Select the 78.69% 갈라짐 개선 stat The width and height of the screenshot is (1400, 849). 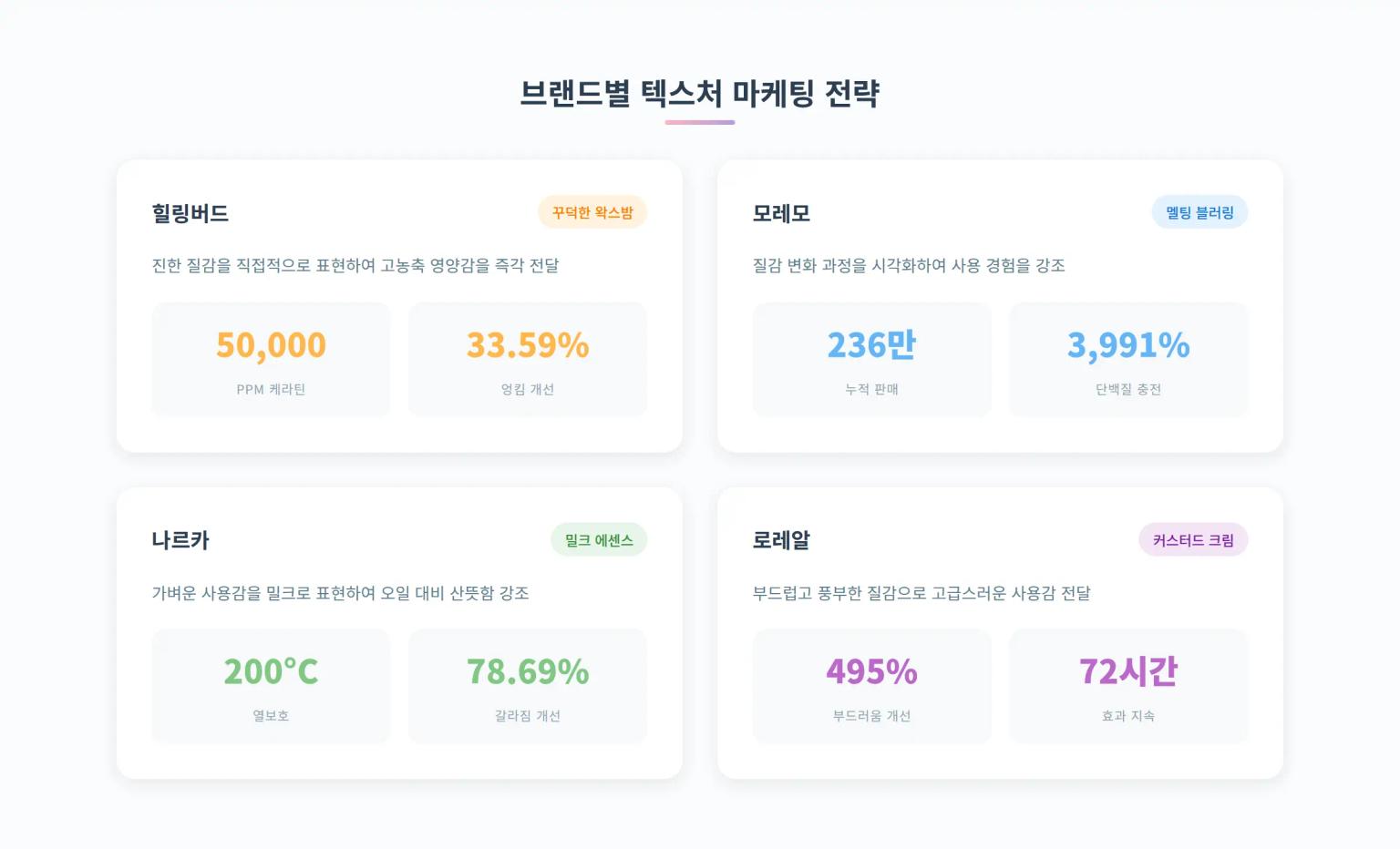click(x=528, y=687)
